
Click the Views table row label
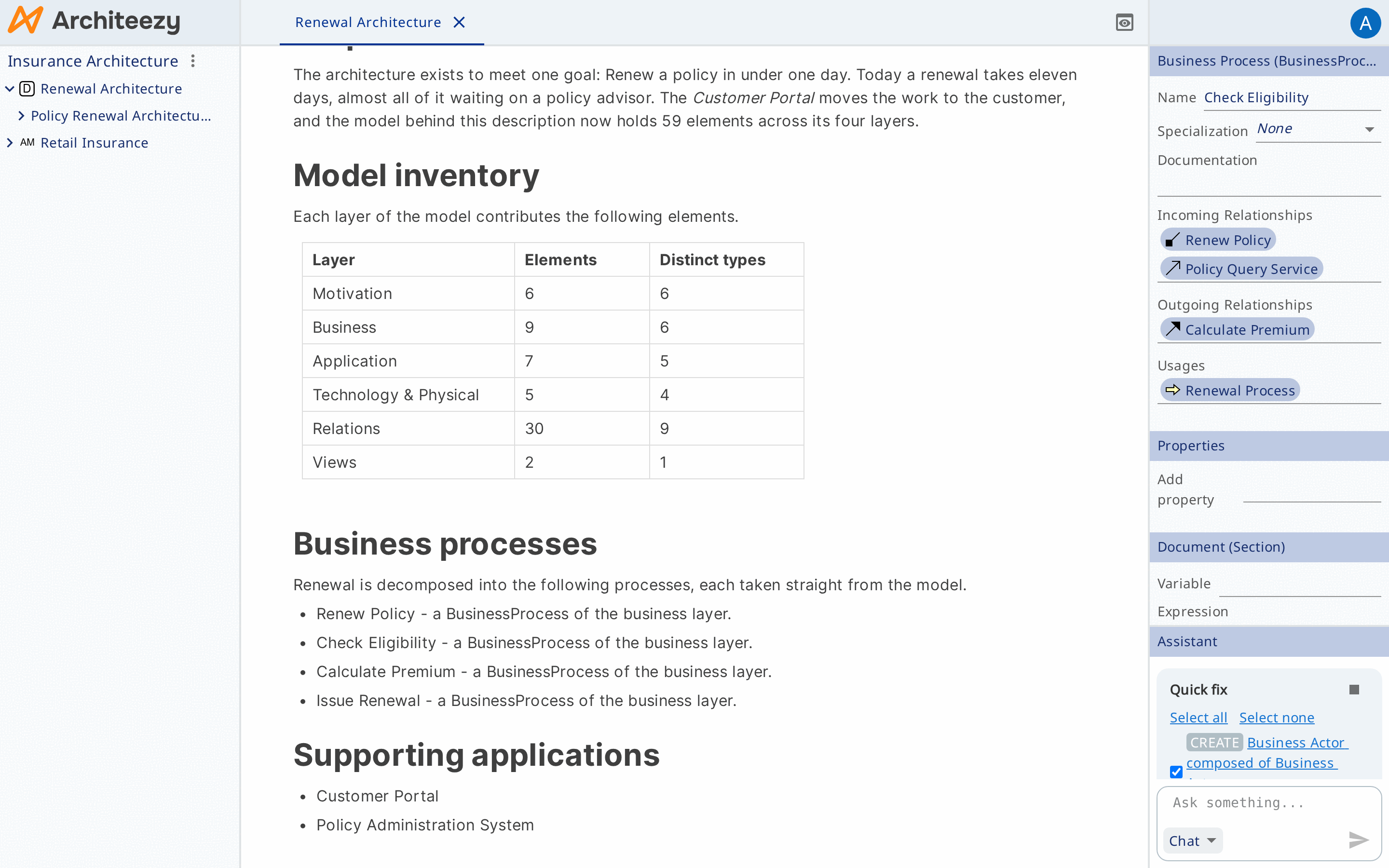click(335, 462)
